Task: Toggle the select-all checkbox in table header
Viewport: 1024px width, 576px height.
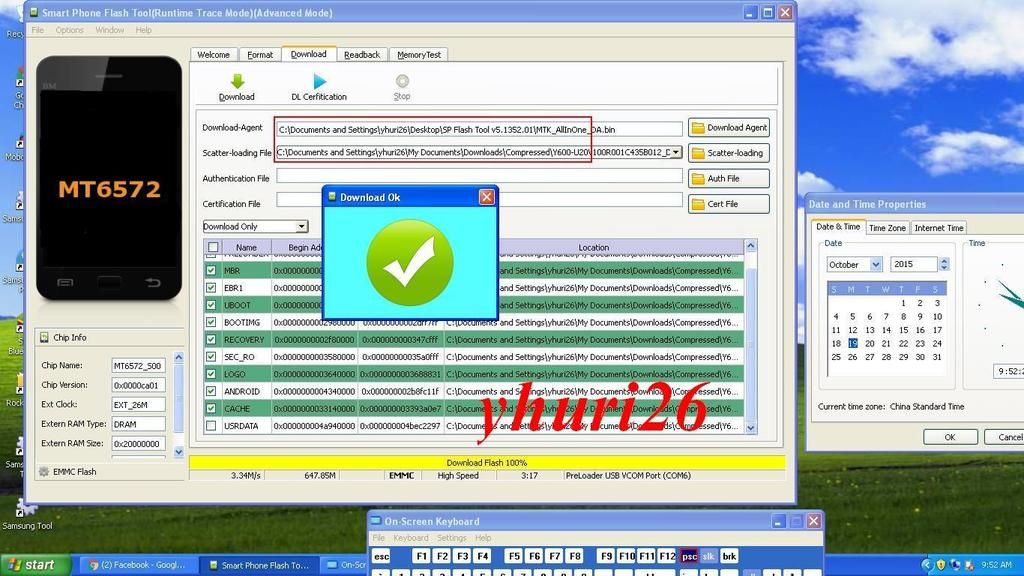Action: pos(212,247)
